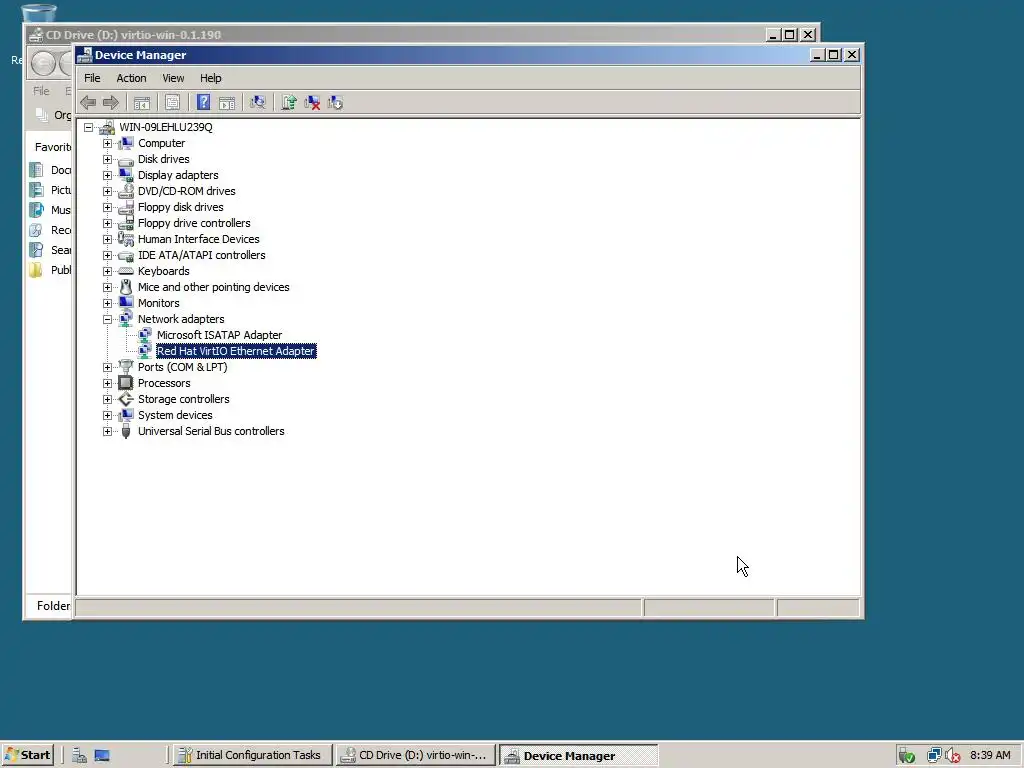Screen dimensions: 1024x768
Task: Click the Universal Serial Bus plug icon
Action: coord(126,431)
